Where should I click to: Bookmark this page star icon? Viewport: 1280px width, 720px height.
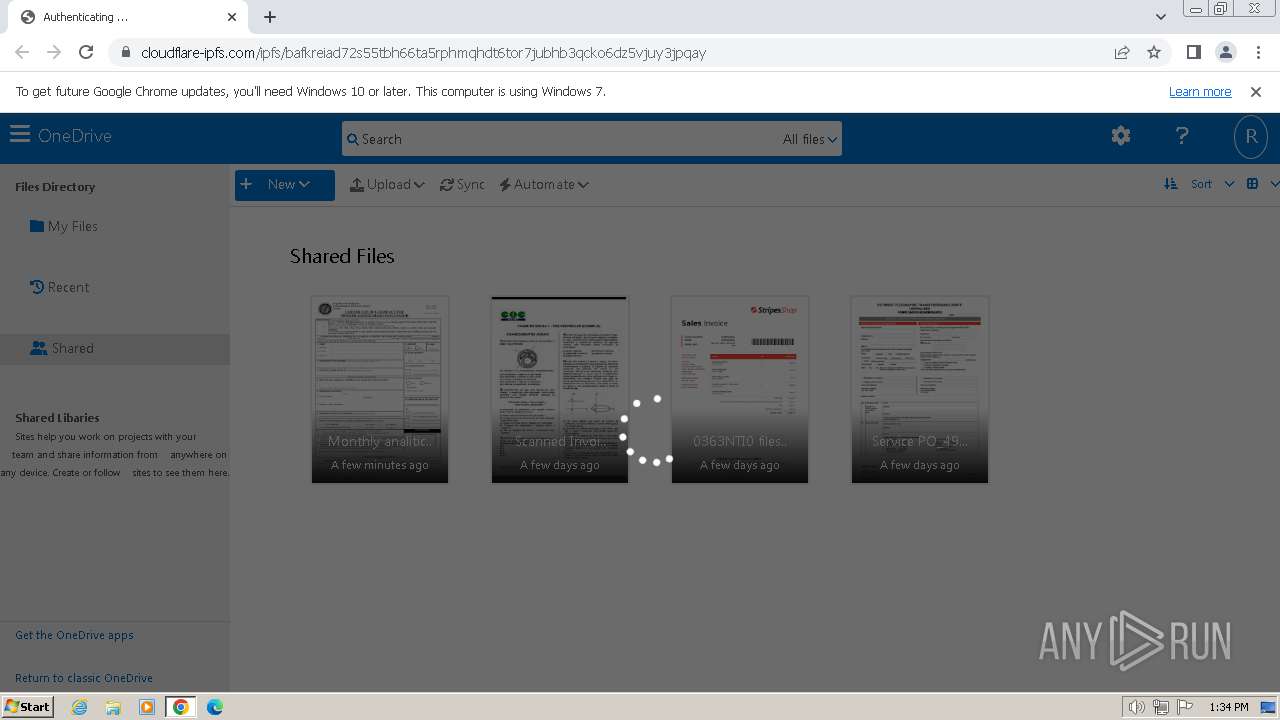[x=1154, y=52]
